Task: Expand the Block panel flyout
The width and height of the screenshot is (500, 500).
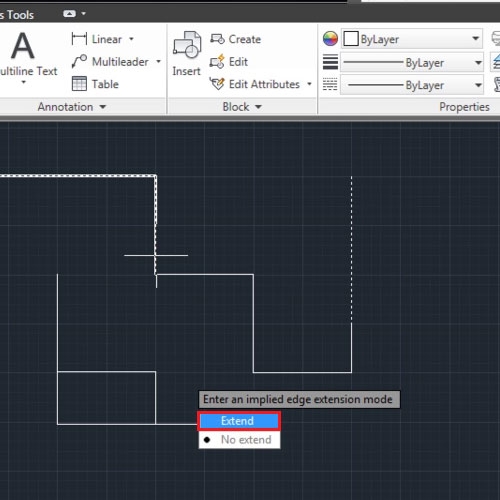Action: pyautogui.click(x=258, y=107)
